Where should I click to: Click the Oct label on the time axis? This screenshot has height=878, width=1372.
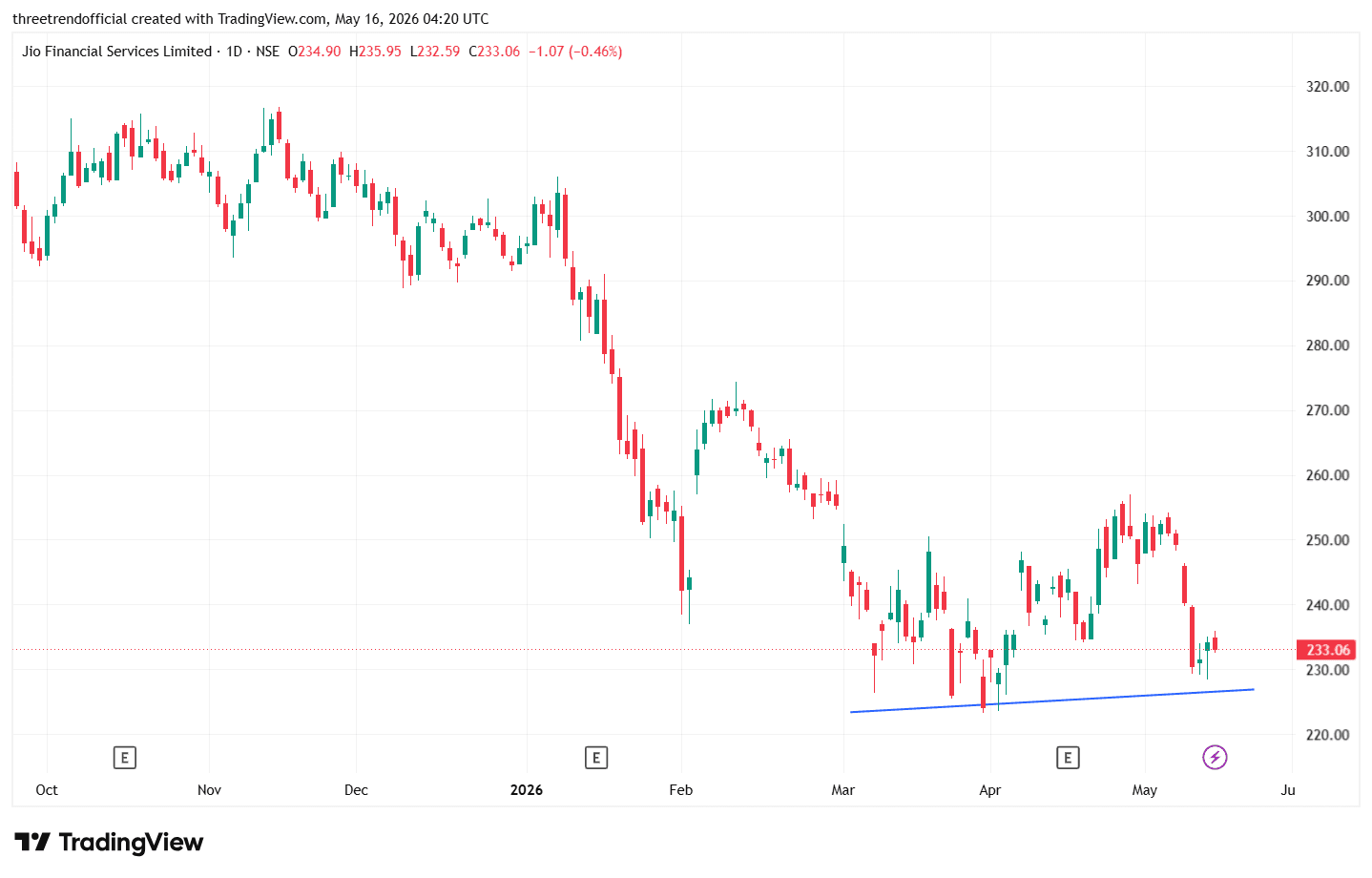(47, 790)
